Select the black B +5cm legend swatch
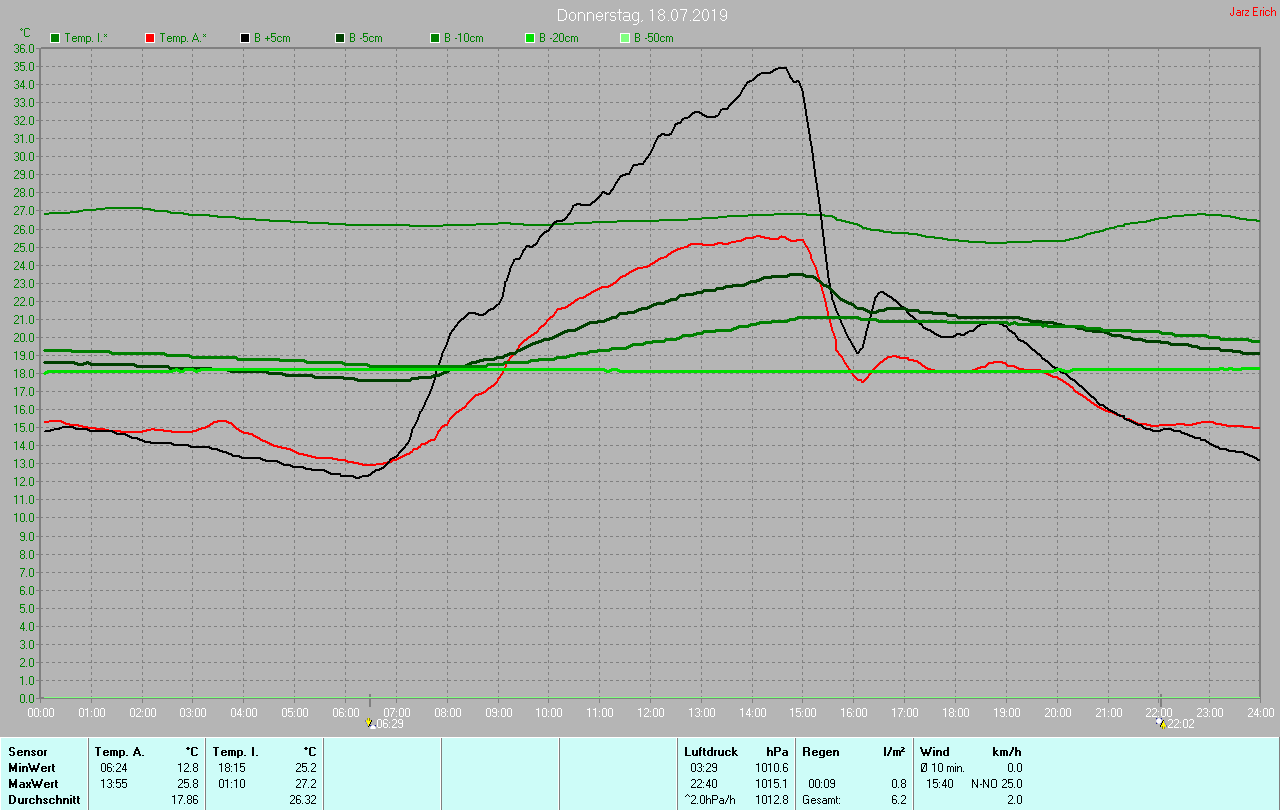This screenshot has height=810, width=1280. coord(244,38)
